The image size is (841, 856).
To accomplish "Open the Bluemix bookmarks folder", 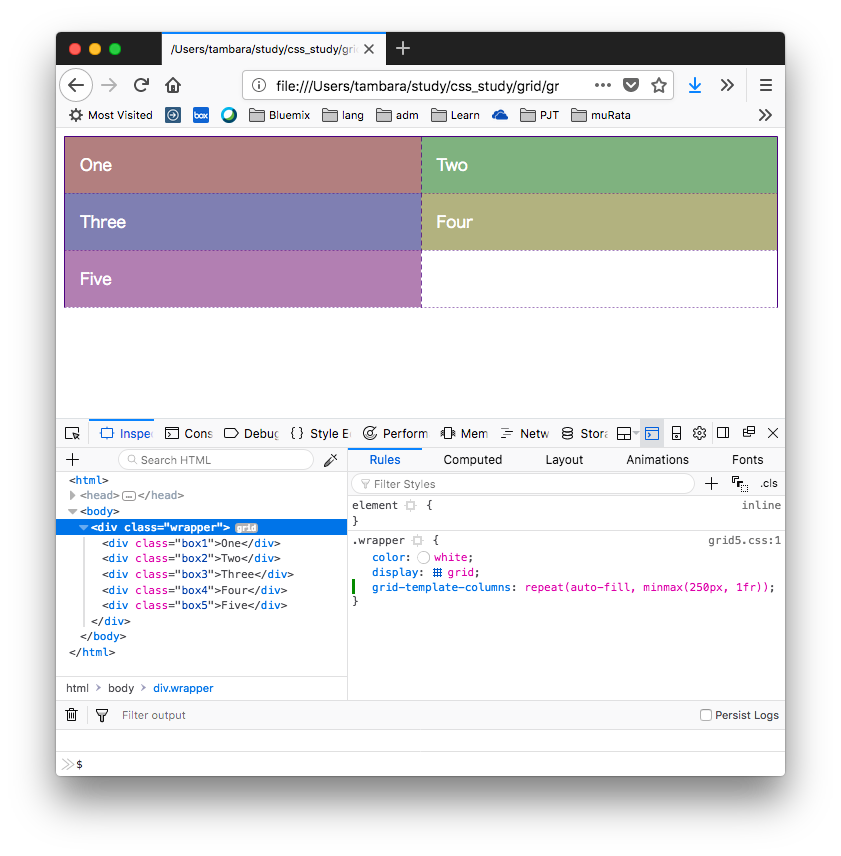I will click(279, 115).
